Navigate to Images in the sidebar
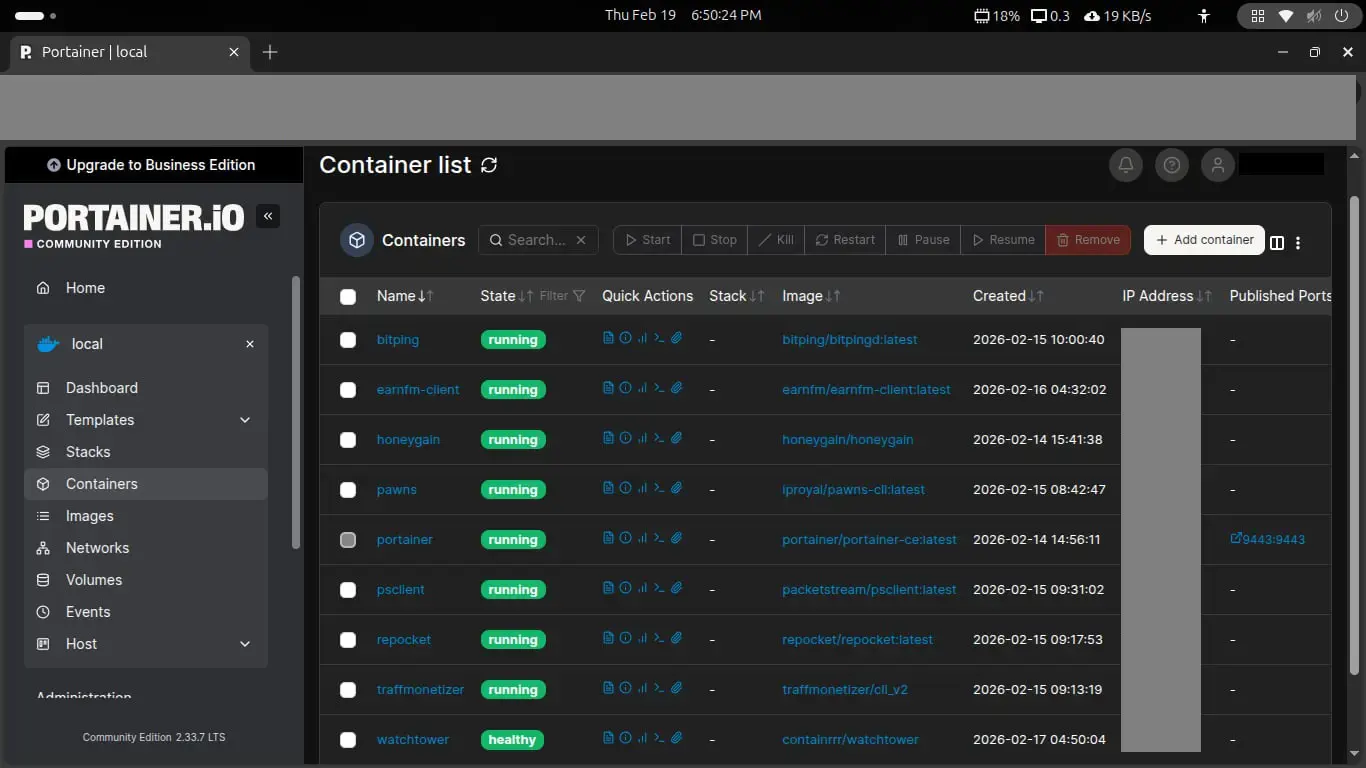The width and height of the screenshot is (1366, 768). point(145,516)
